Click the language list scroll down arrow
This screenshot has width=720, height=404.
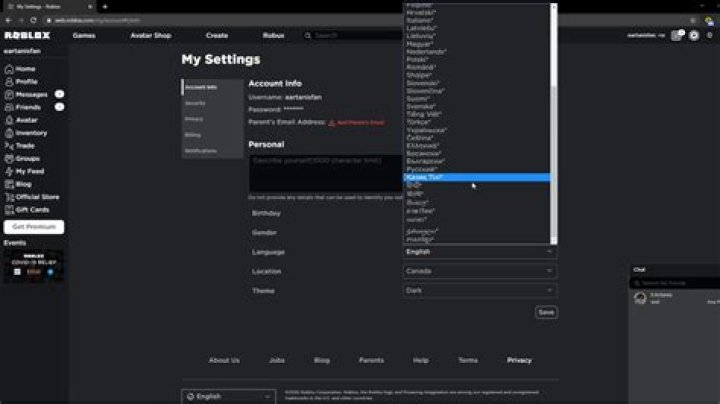tap(554, 241)
